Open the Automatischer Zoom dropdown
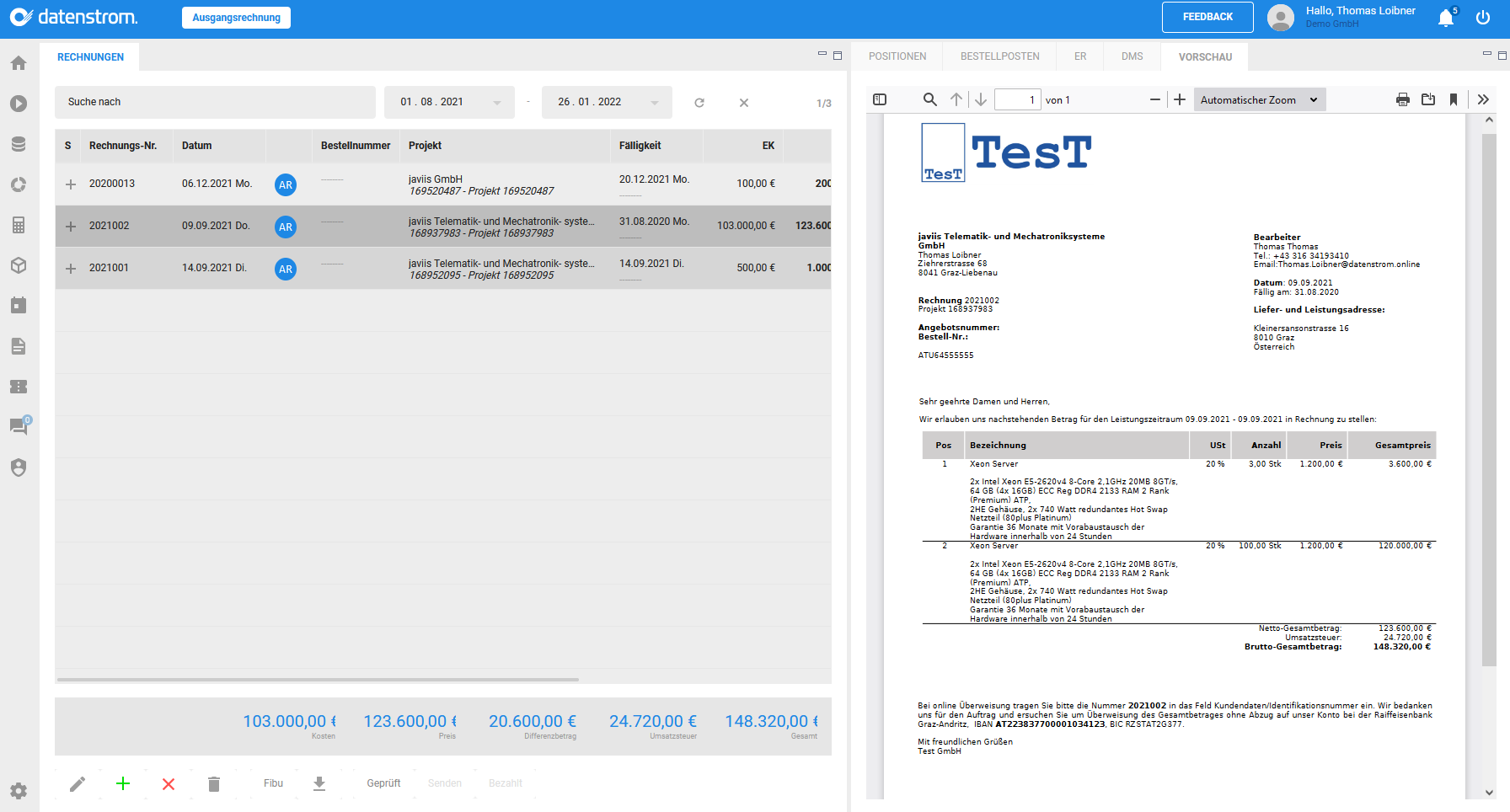The image size is (1510, 812). click(1259, 99)
